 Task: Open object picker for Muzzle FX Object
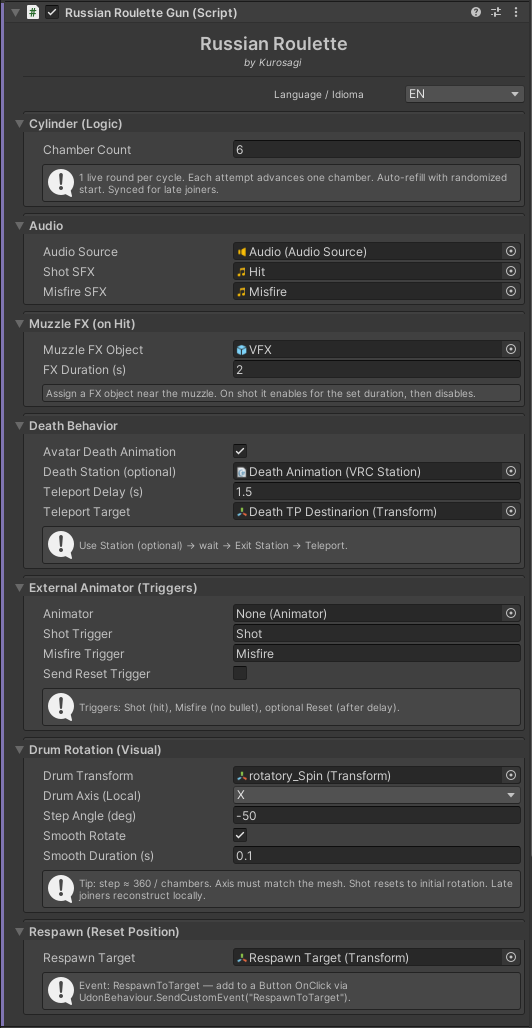511,349
